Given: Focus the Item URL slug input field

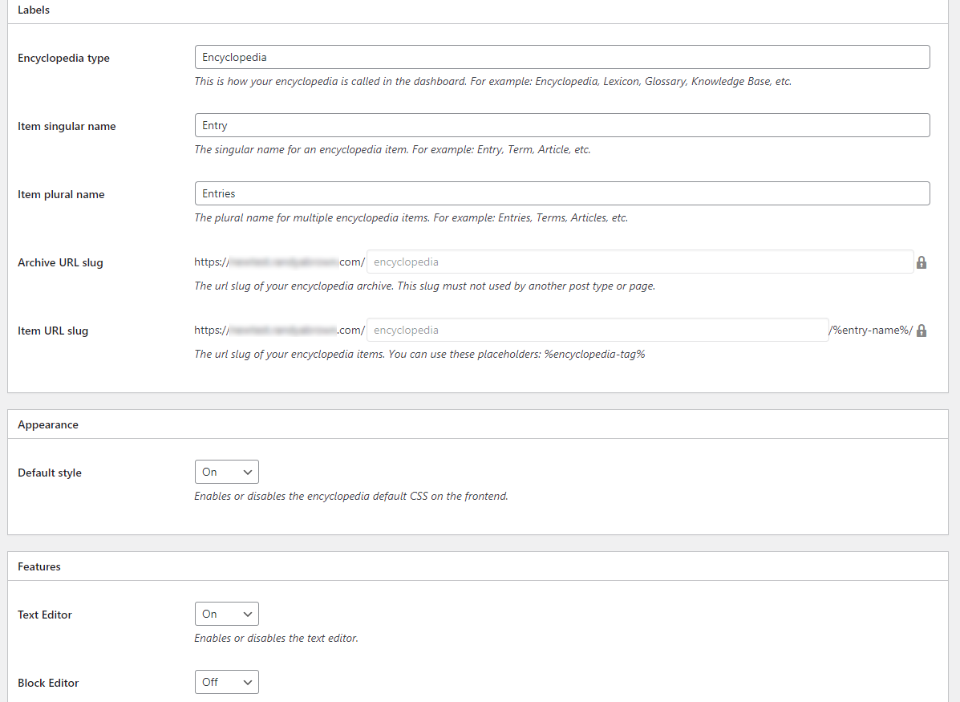Looking at the screenshot, I should tap(597, 330).
